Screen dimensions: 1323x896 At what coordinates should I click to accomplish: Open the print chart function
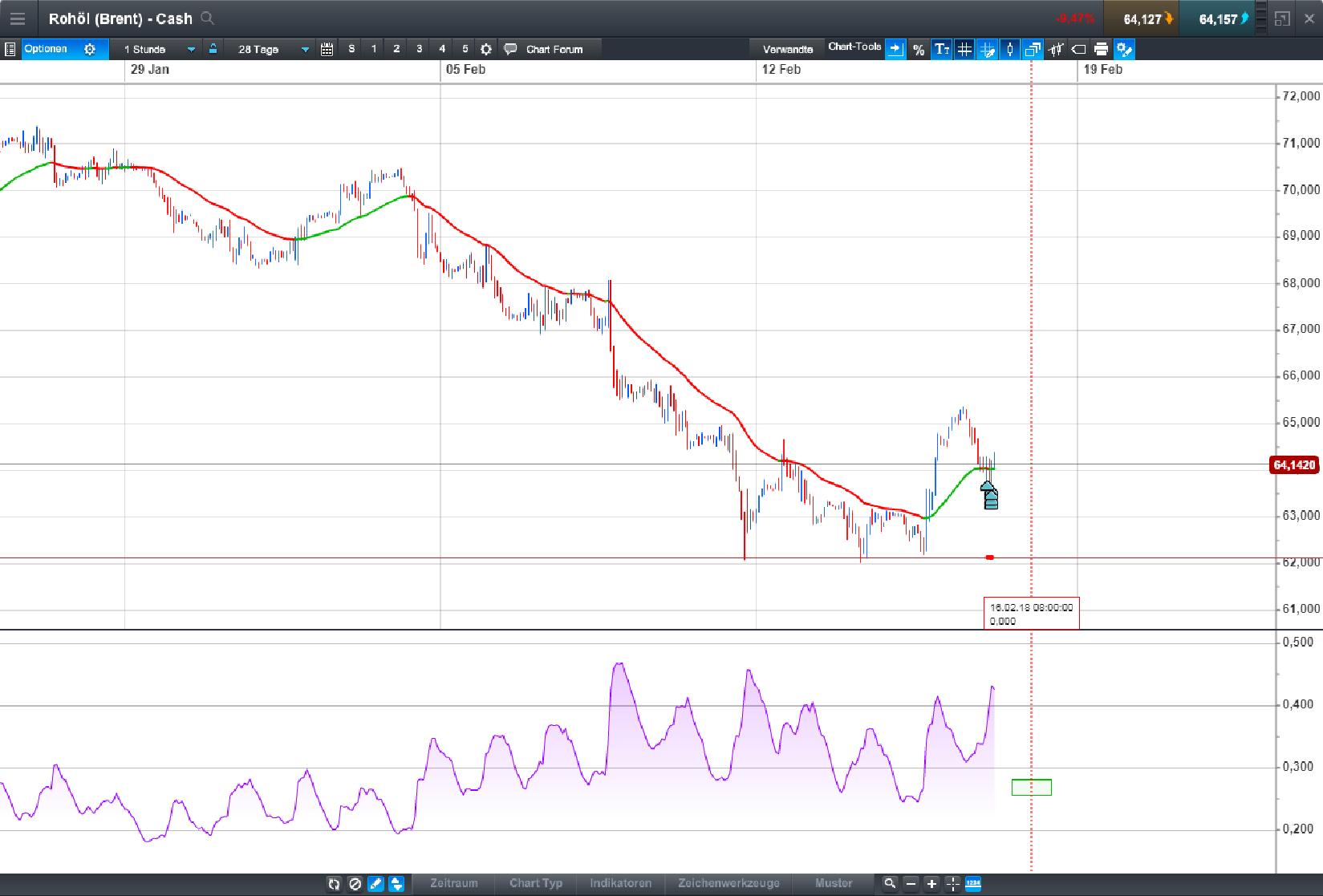(x=1102, y=50)
